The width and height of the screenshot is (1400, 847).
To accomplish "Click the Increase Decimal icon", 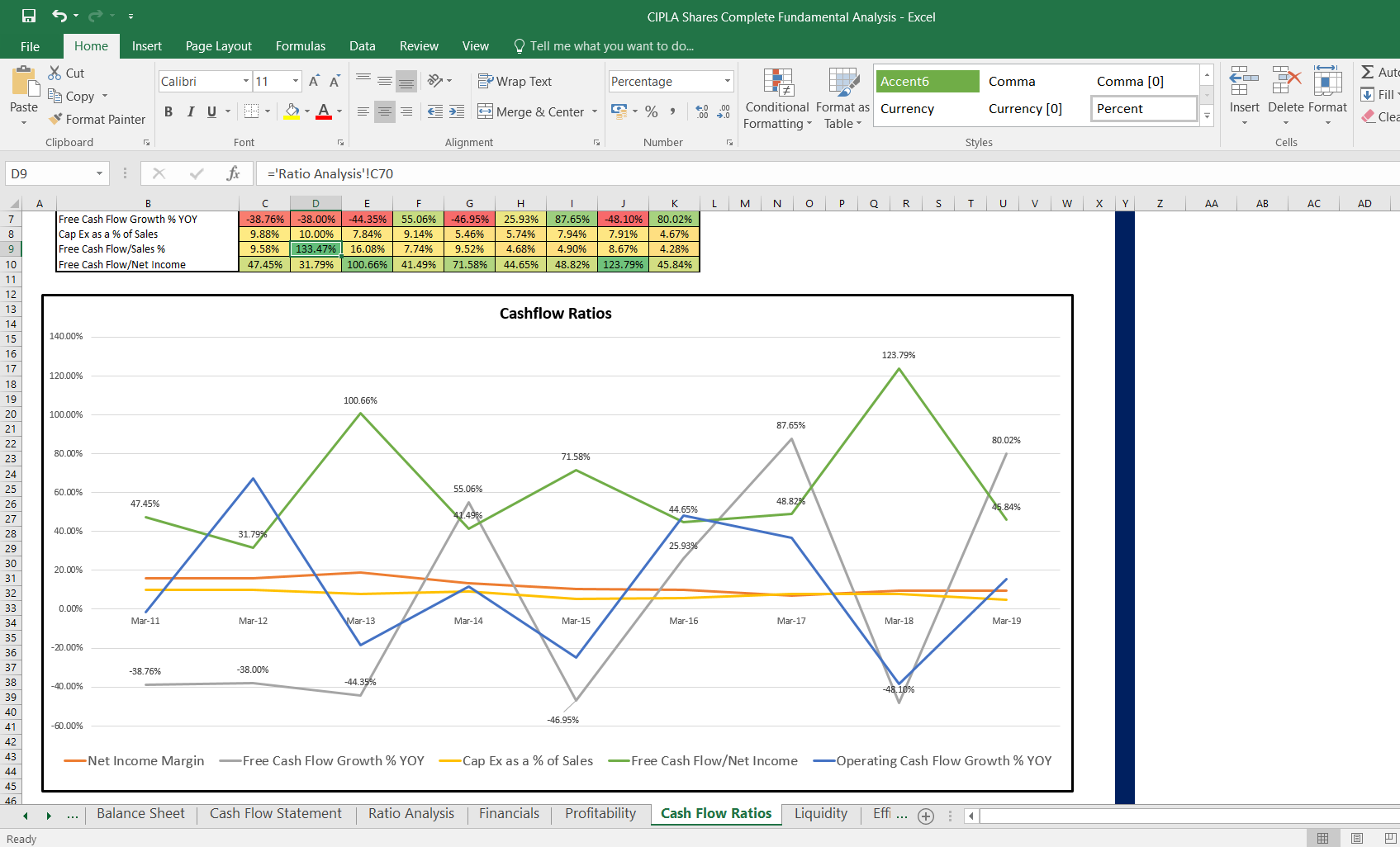I will [702, 111].
